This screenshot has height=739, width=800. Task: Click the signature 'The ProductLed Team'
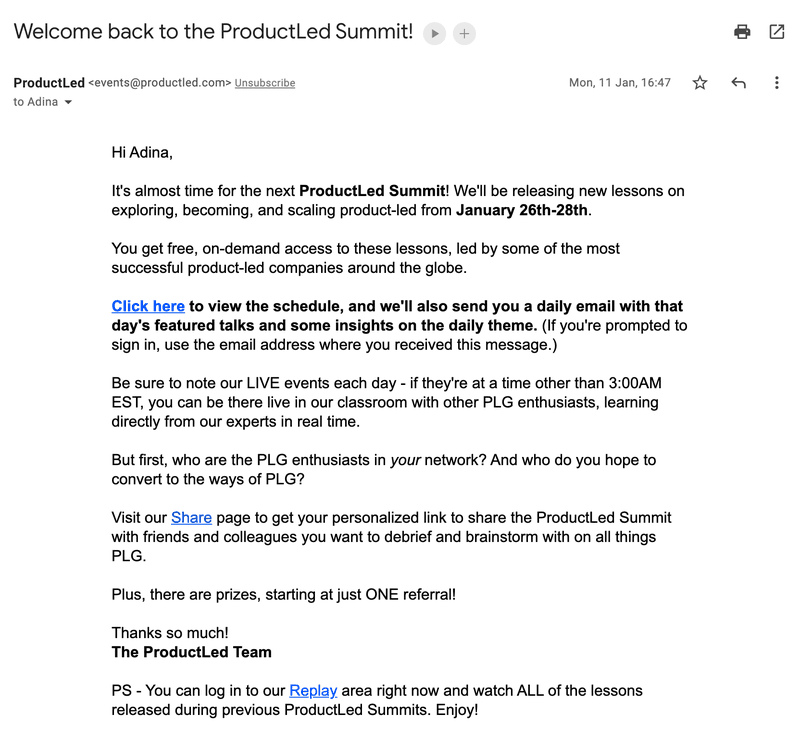point(191,652)
